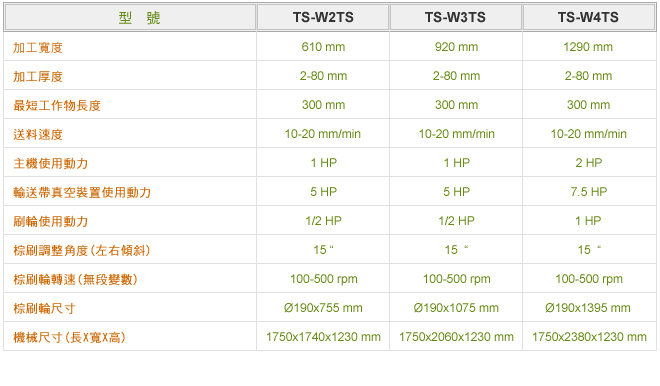Click the 機械尺寸(長X寬X高) label
660x386 pixels.
point(69,338)
